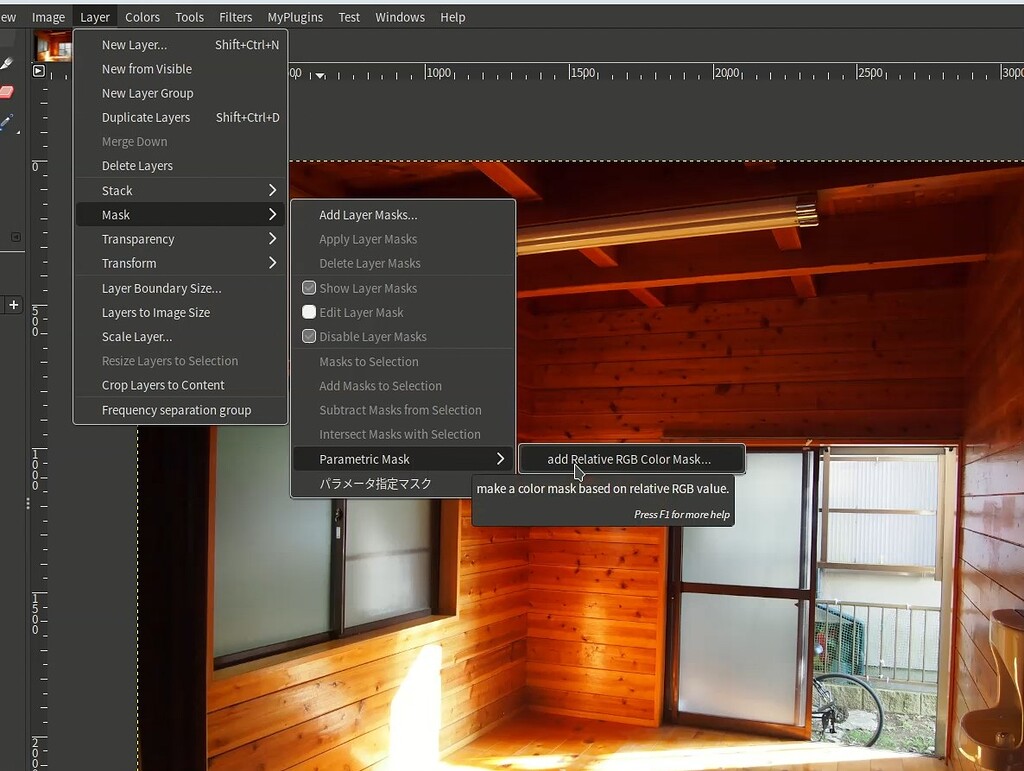The height and width of the screenshot is (771, 1024).
Task: Select New Layer from the Layer menu
Action: (133, 44)
